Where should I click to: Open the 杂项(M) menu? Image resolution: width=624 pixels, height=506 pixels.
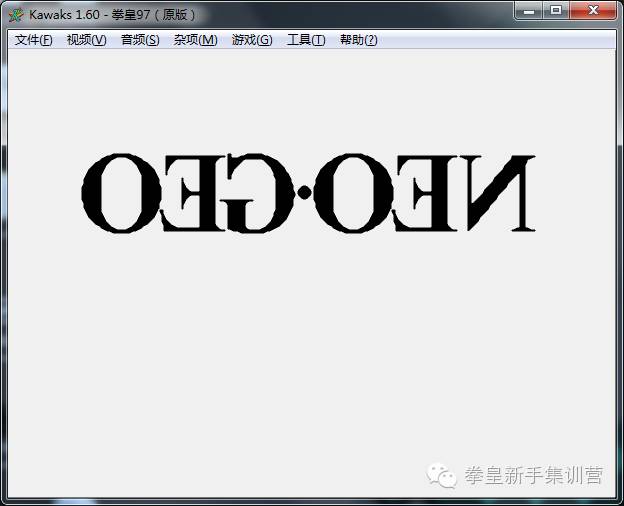tap(195, 40)
